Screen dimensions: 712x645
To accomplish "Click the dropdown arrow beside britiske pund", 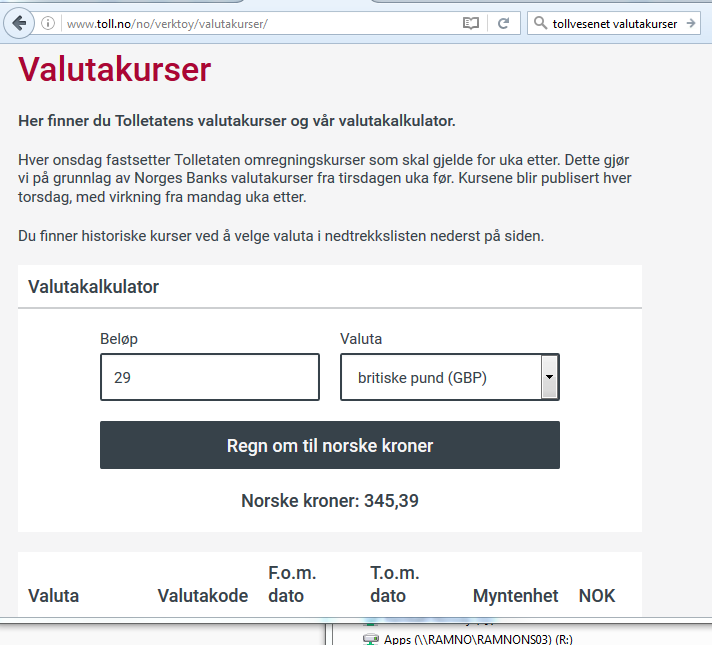I will 549,377.
